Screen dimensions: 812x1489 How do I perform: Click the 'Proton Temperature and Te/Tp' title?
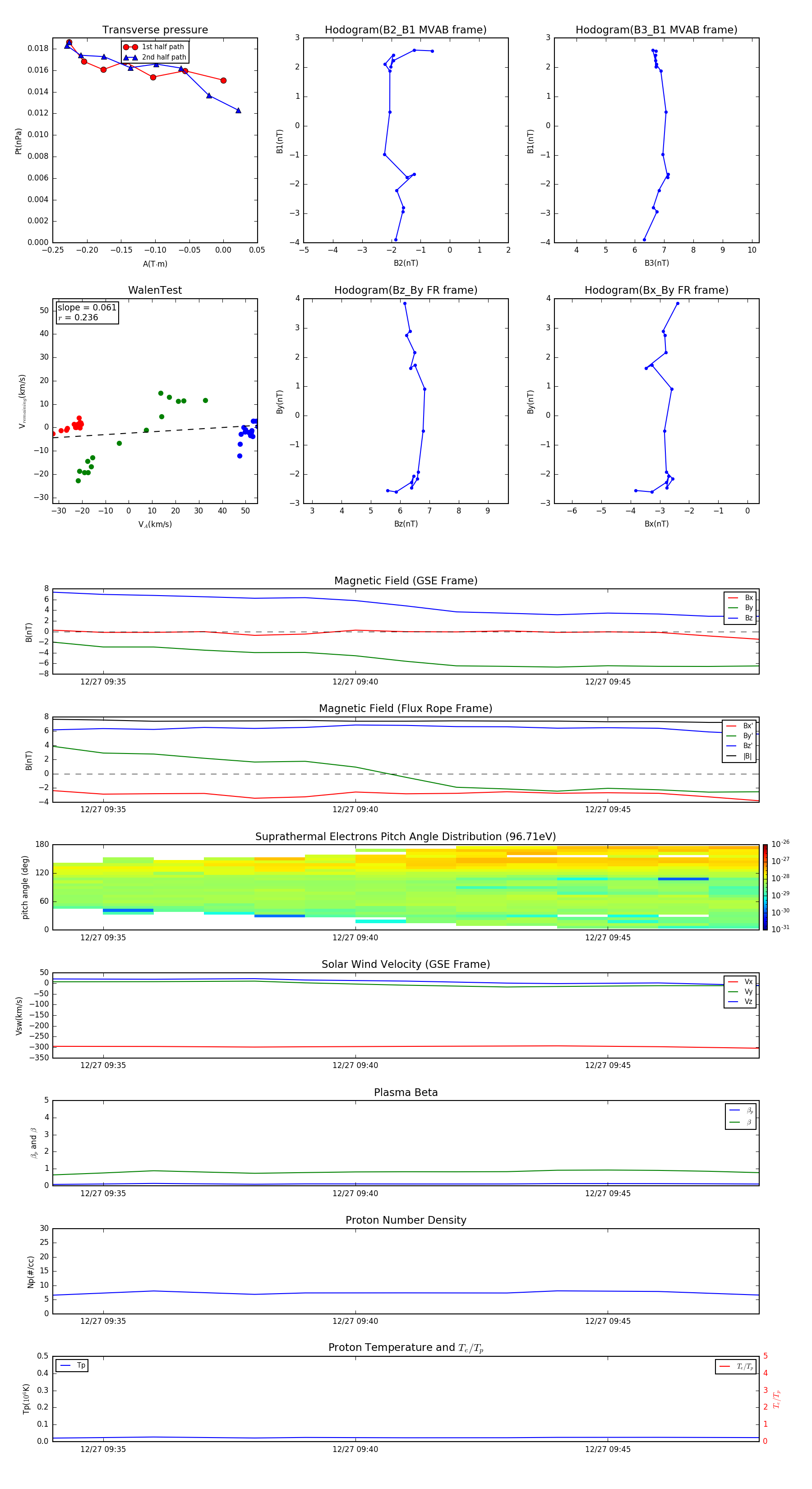406,1348
